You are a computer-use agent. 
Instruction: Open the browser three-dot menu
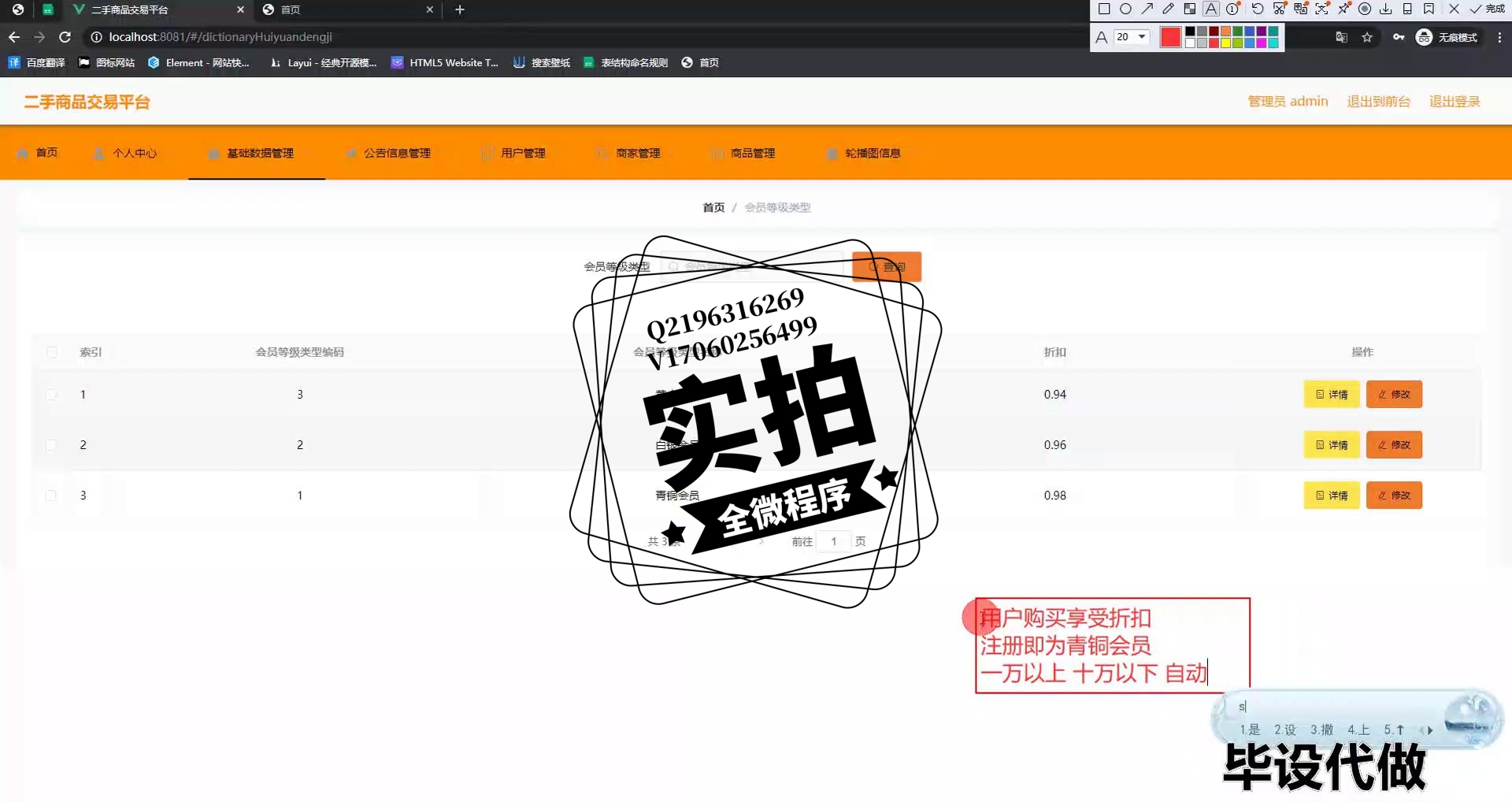(1499, 37)
